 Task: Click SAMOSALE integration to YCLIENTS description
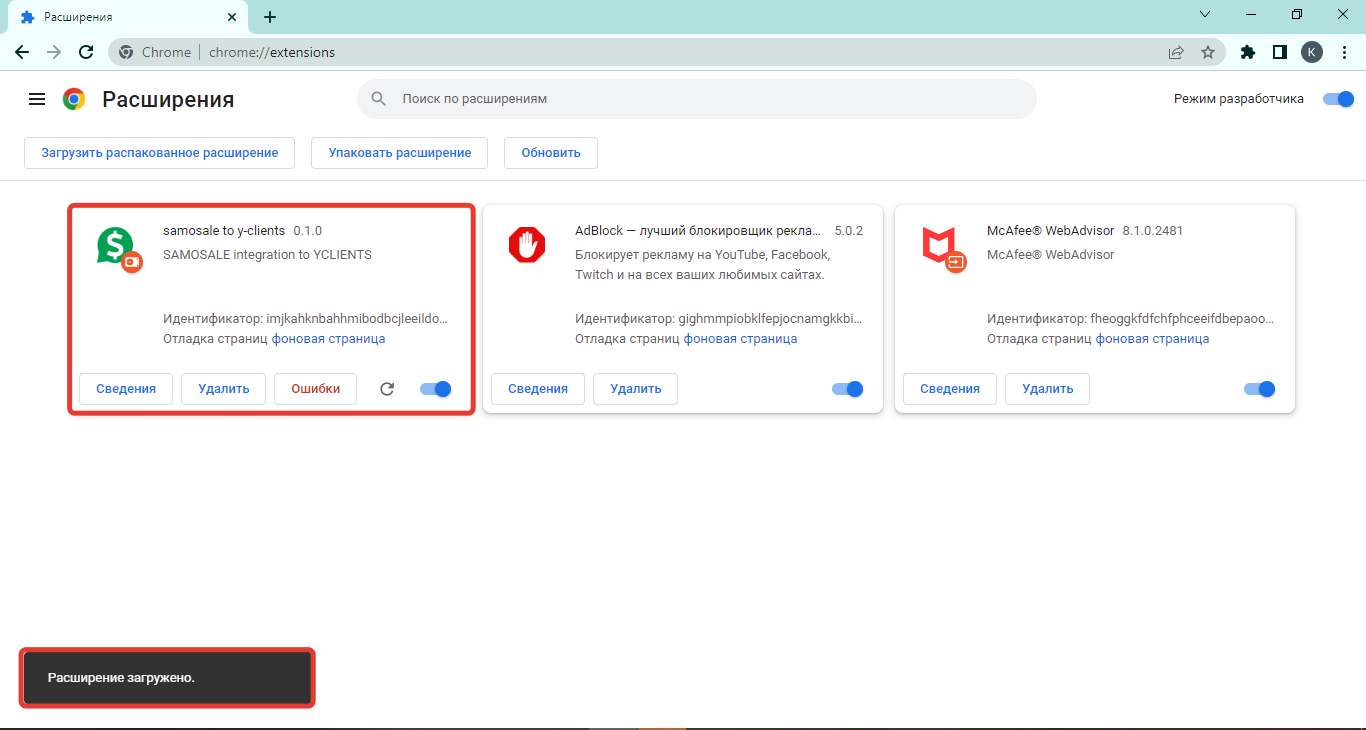pyautogui.click(x=267, y=255)
